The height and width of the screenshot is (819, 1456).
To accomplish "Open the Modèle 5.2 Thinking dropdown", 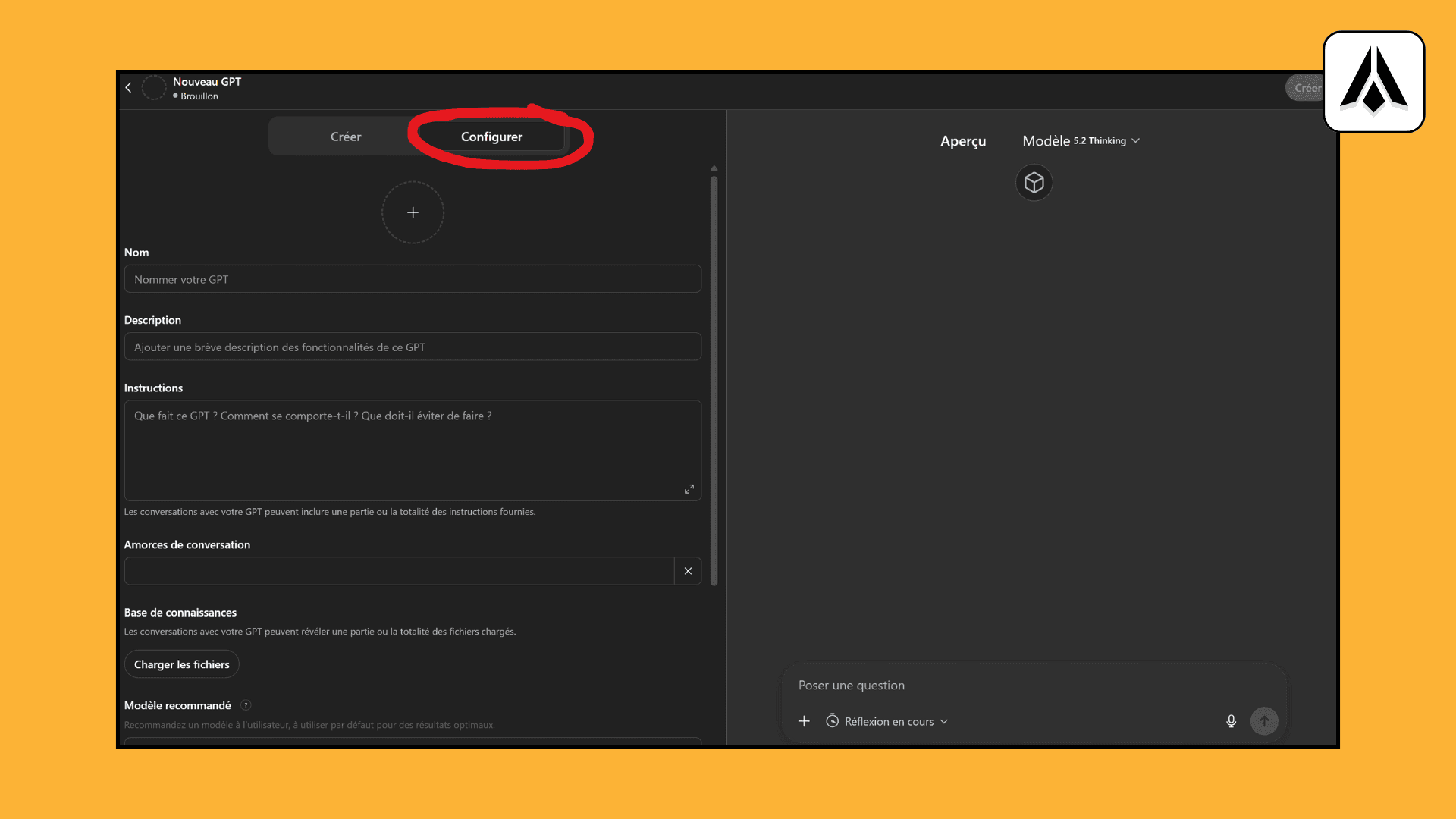I will 1081,141.
